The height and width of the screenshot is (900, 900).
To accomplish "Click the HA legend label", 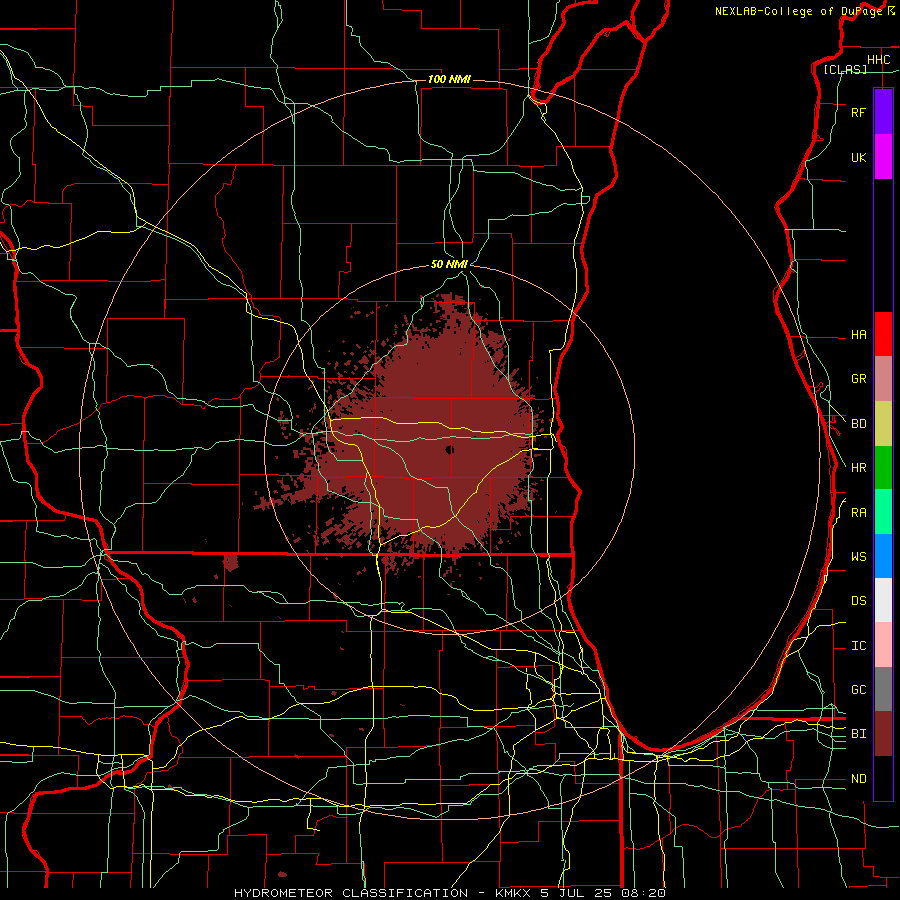I will (858, 334).
